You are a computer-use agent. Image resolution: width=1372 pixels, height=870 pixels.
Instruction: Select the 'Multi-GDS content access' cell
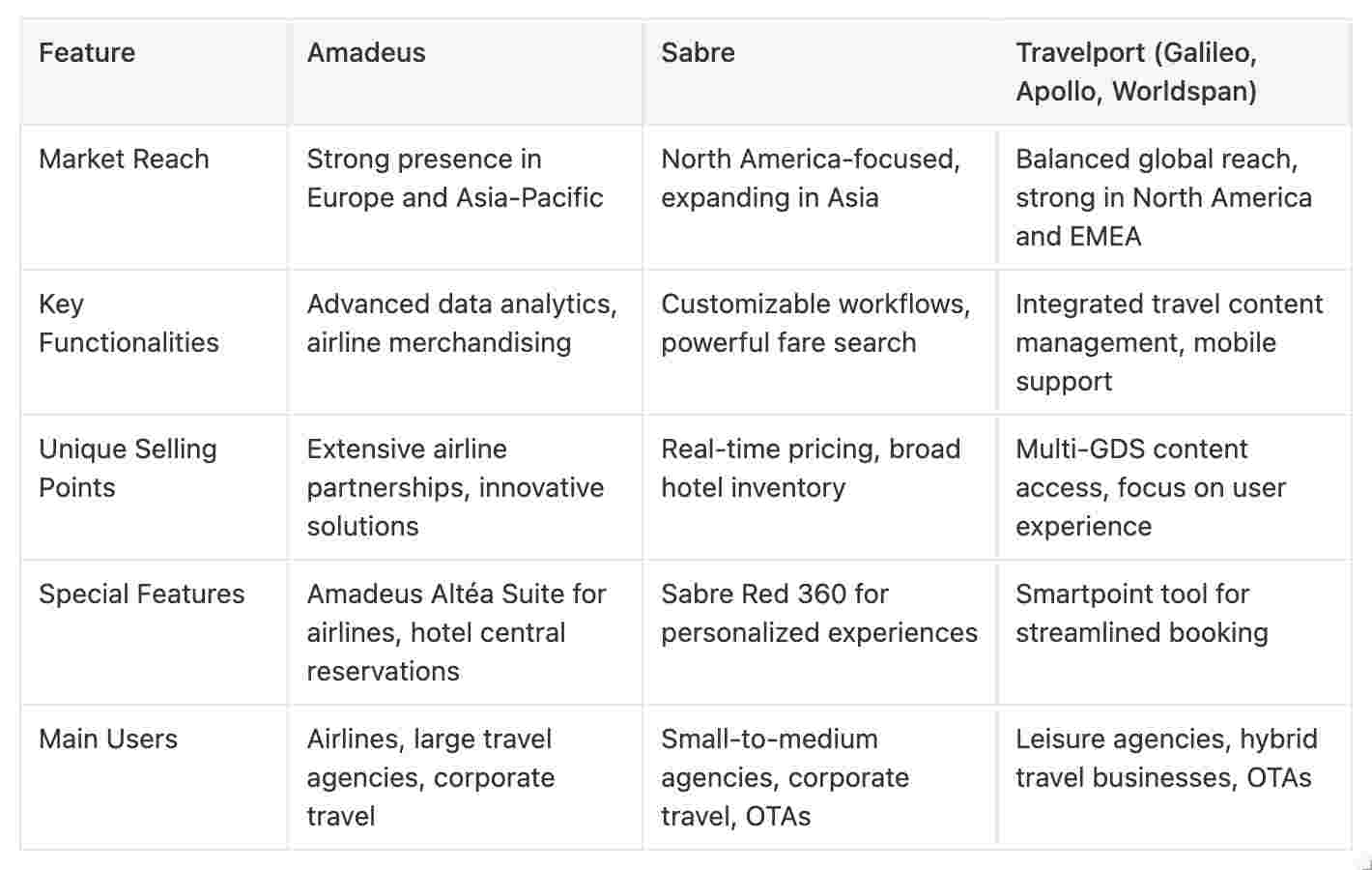coord(1150,487)
